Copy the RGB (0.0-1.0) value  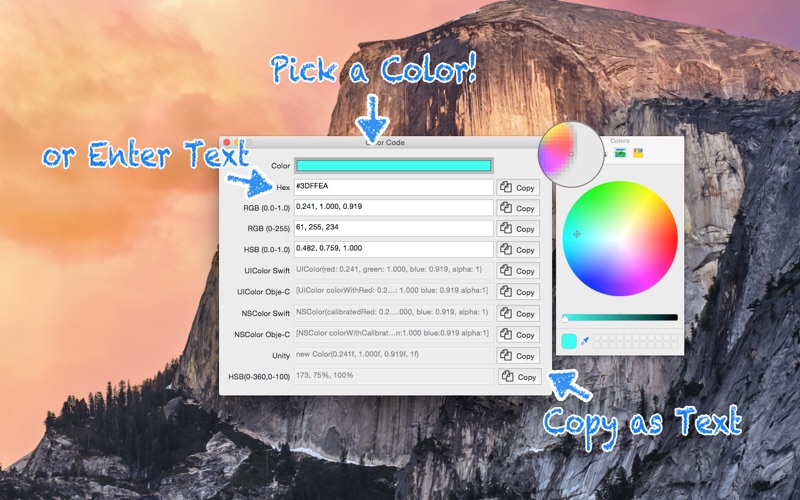pos(518,208)
